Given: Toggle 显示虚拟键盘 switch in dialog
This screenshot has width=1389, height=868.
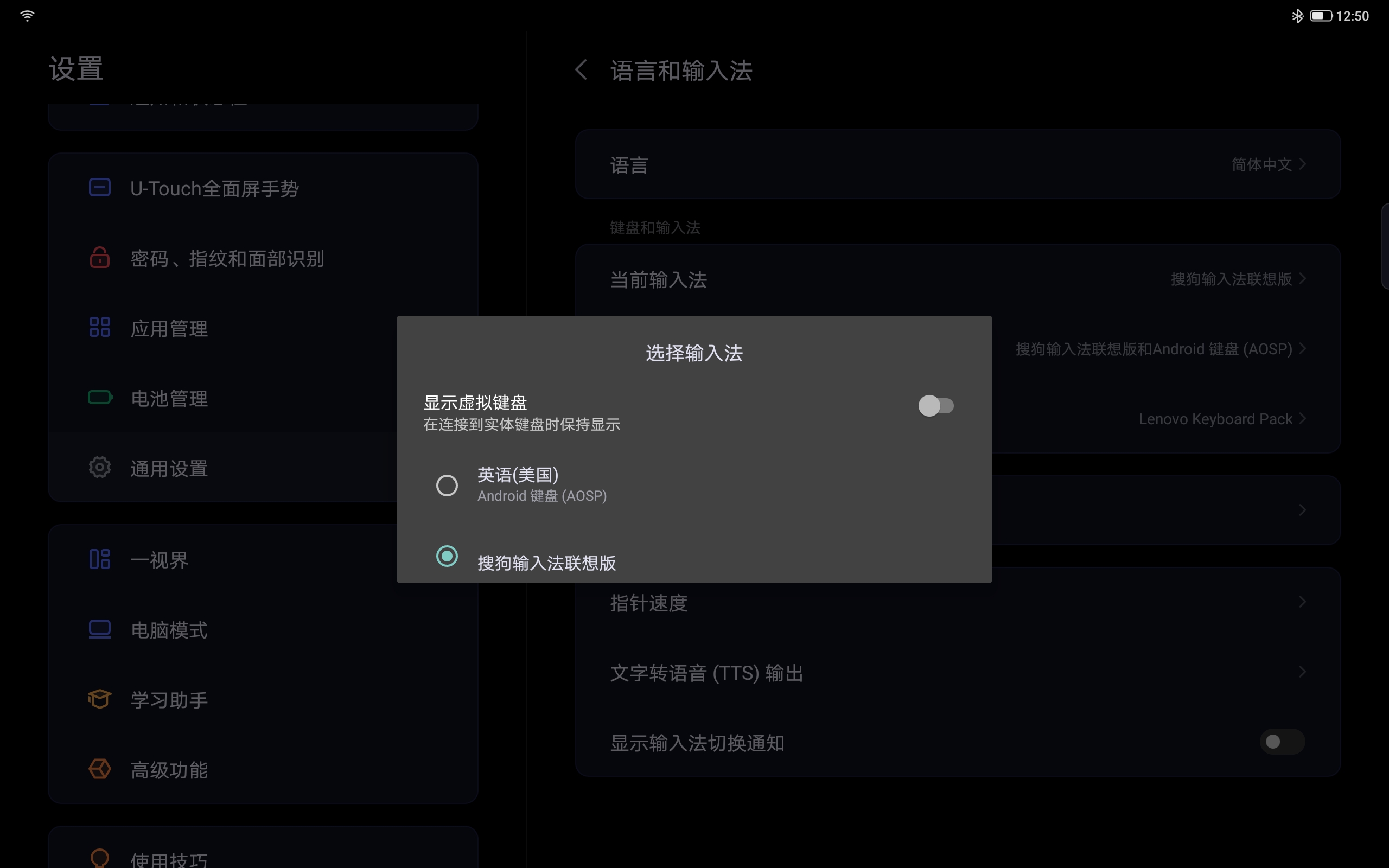Looking at the screenshot, I should point(935,406).
